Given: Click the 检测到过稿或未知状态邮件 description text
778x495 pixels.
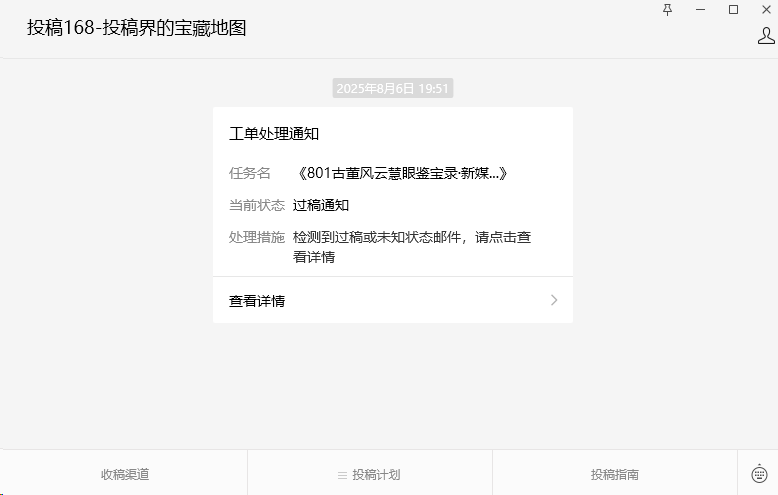Looking at the screenshot, I should (x=412, y=247).
